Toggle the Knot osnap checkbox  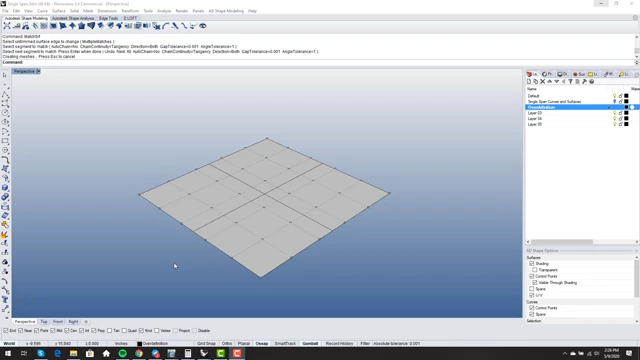141,331
